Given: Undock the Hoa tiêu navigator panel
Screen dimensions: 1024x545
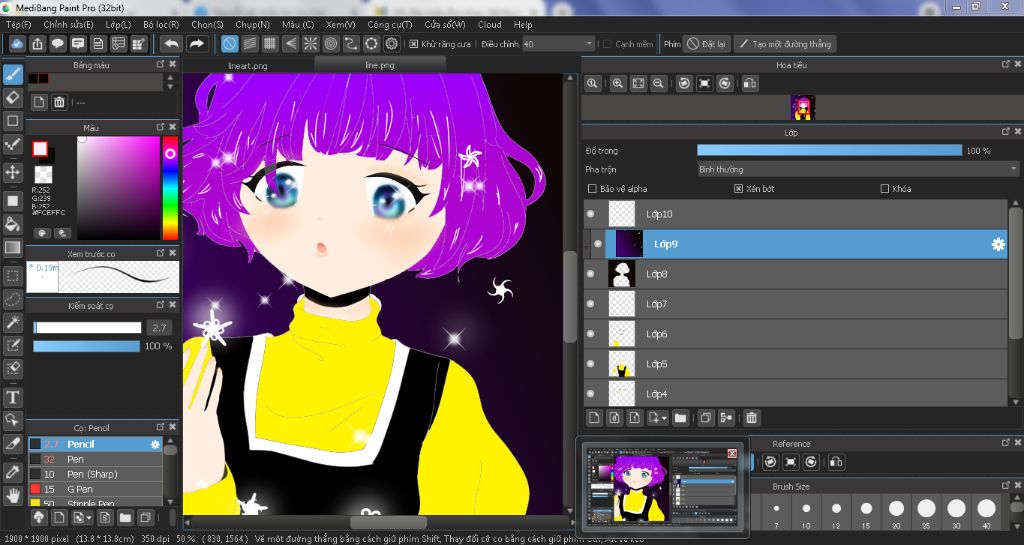Looking at the screenshot, I should (x=1006, y=64).
